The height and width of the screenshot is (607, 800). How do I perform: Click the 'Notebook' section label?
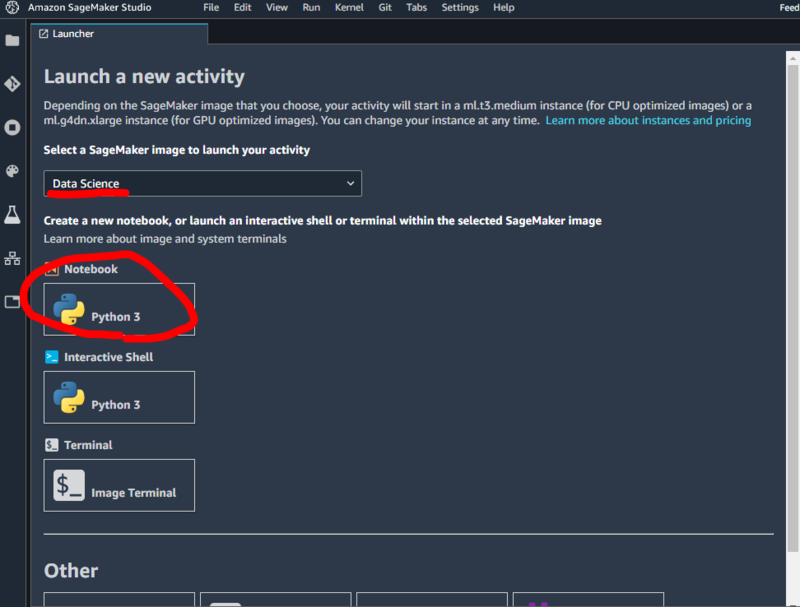click(x=91, y=269)
